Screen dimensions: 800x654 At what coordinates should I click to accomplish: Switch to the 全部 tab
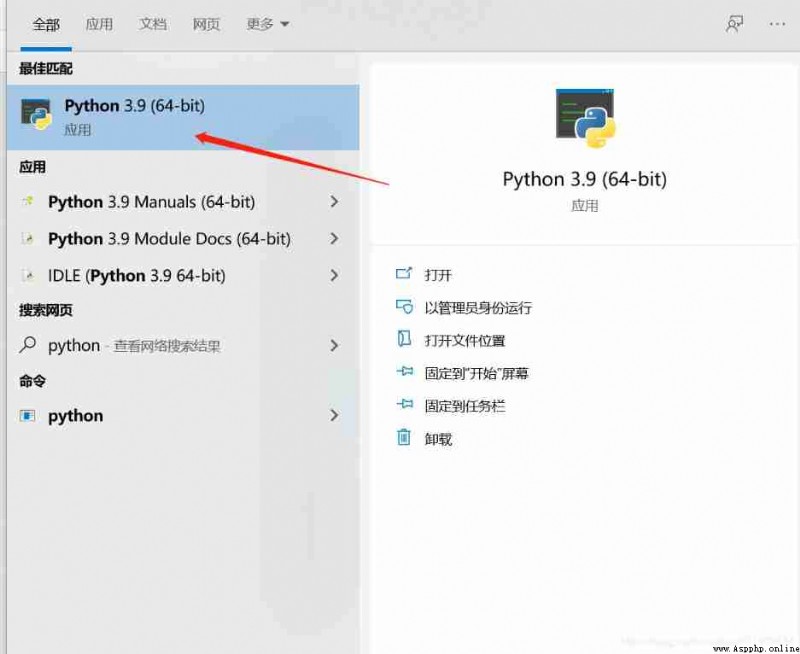tap(46, 24)
